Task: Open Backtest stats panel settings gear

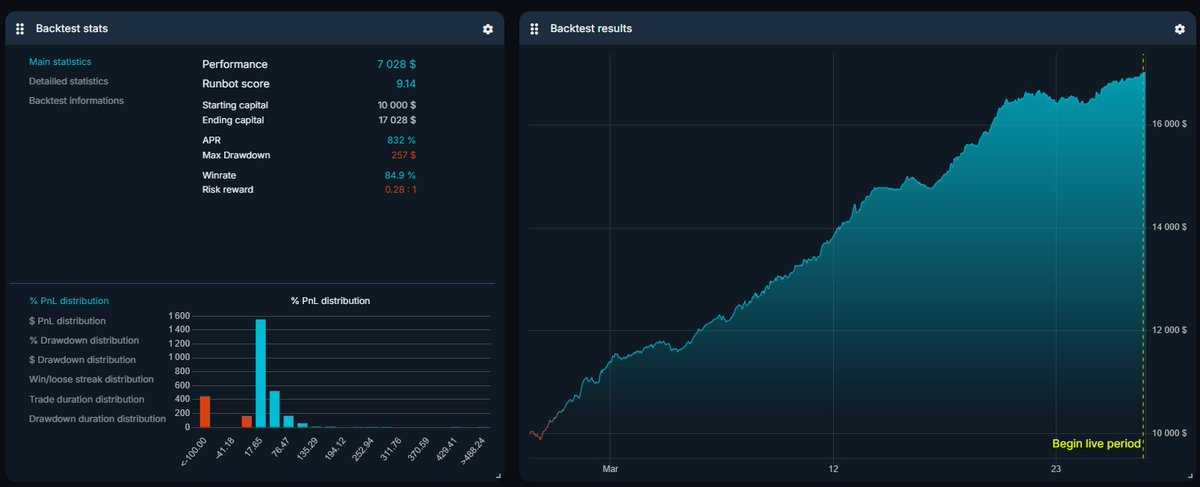Action: pos(488,29)
